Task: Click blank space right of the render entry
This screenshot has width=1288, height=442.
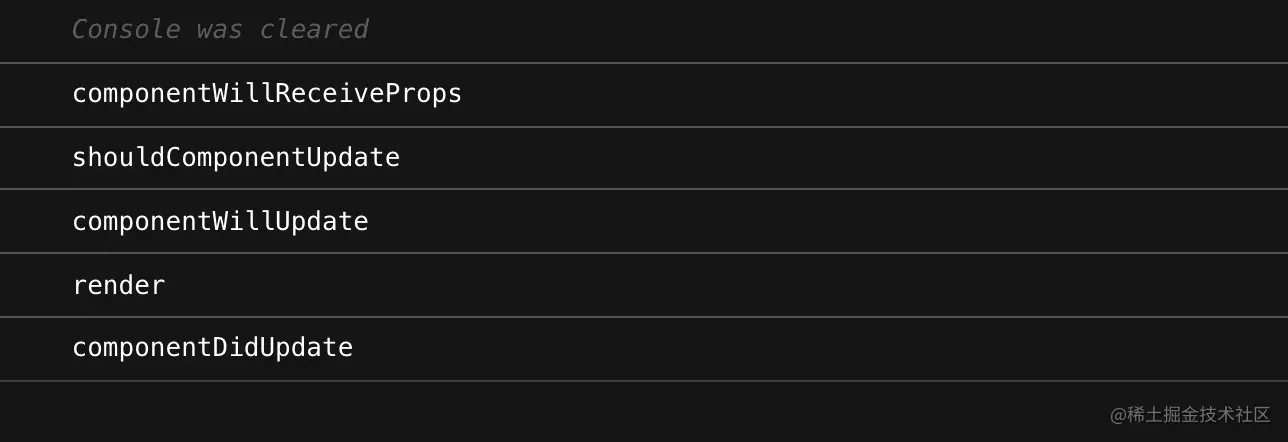Action: pos(700,286)
